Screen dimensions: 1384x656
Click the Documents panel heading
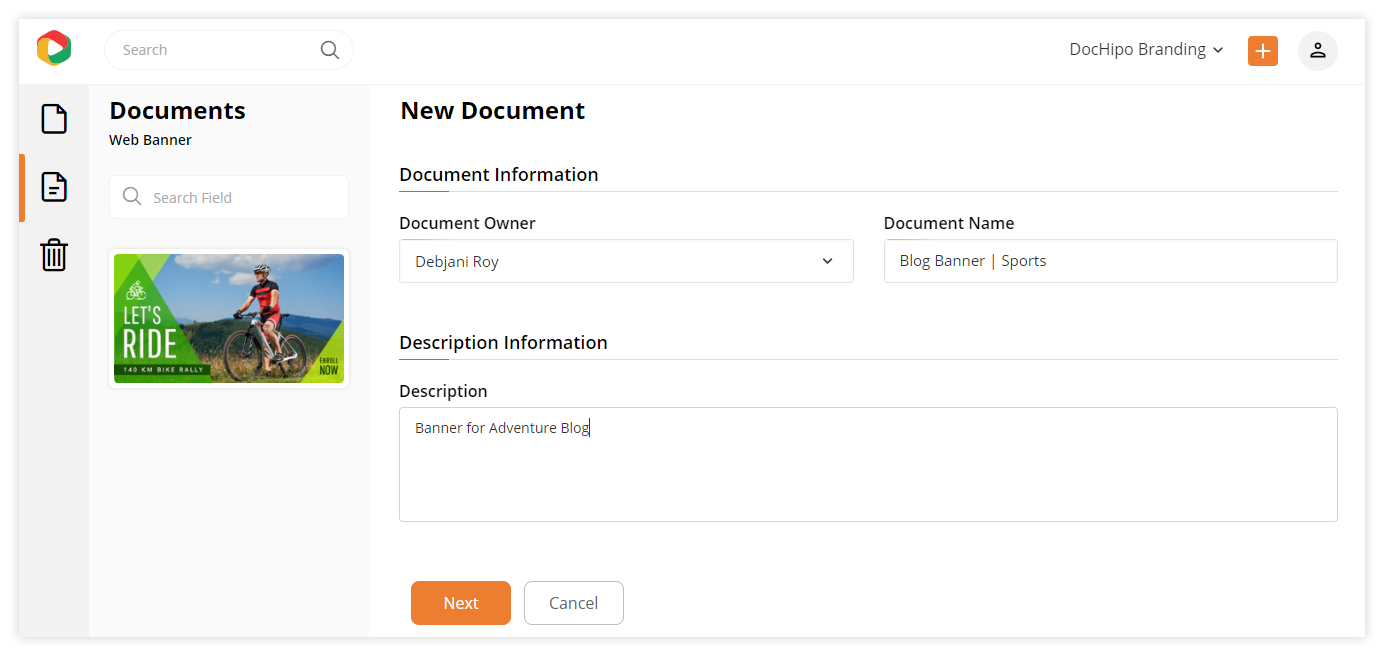177,111
